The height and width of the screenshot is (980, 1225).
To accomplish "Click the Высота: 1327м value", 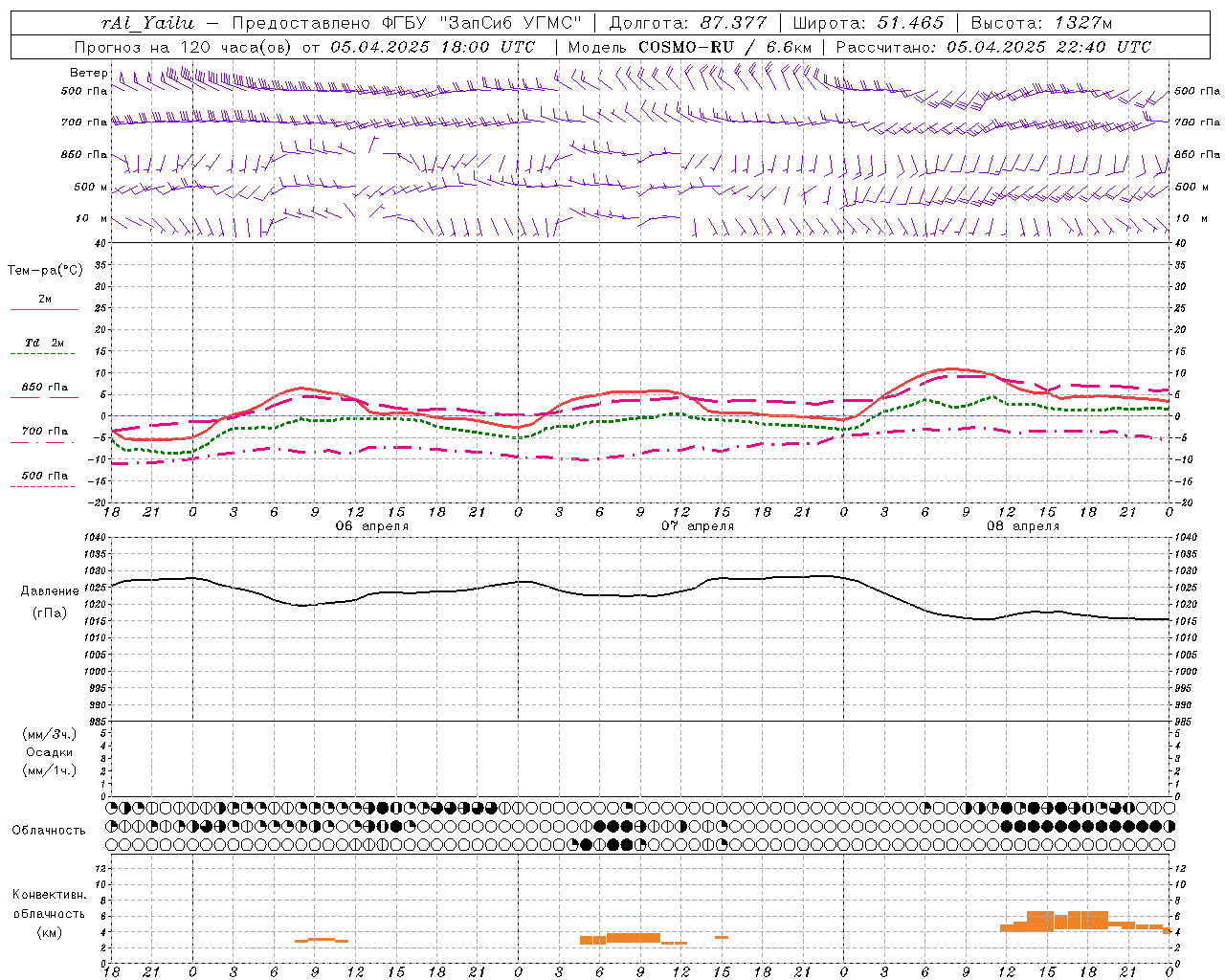I will pos(1041,23).
